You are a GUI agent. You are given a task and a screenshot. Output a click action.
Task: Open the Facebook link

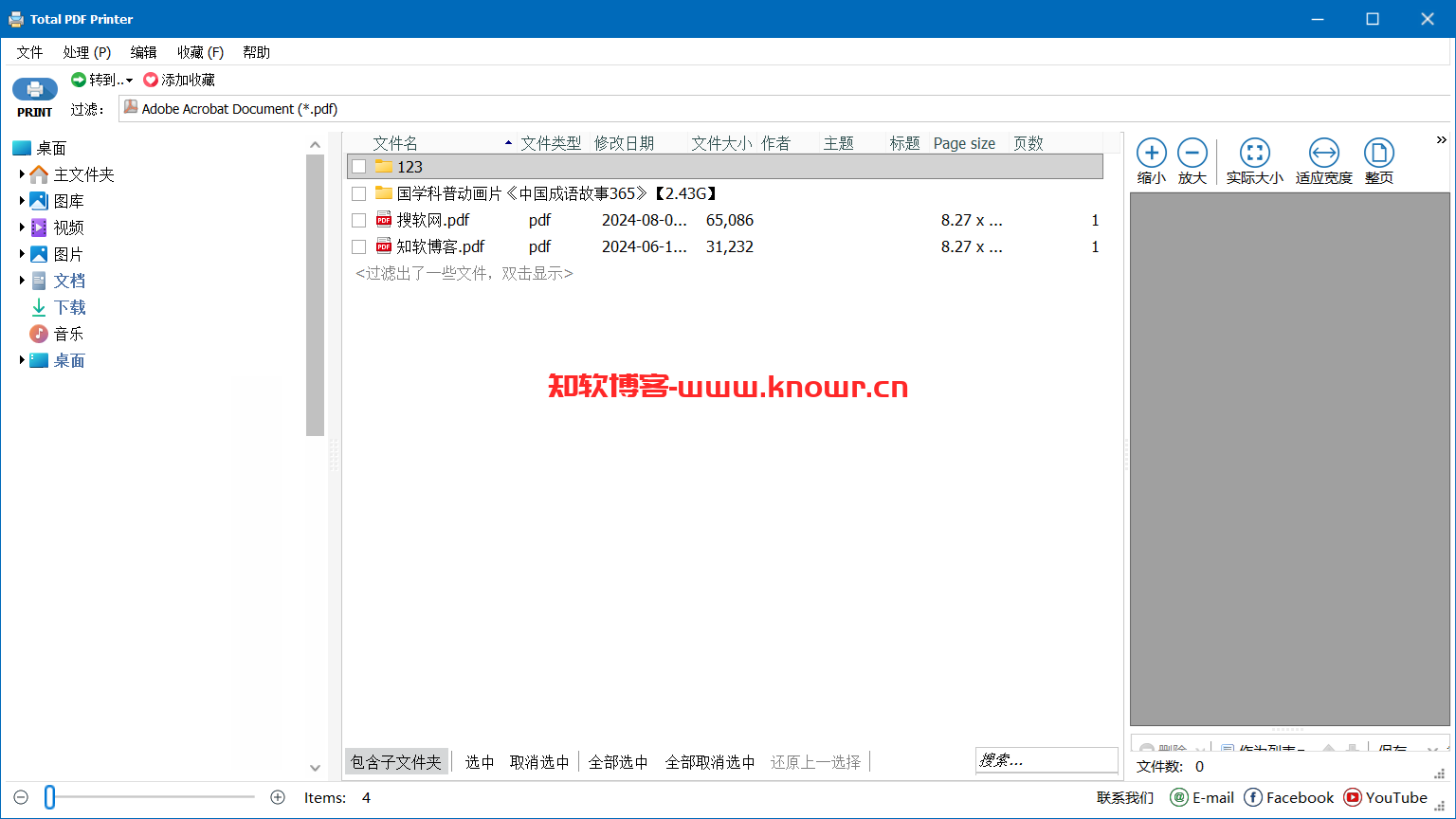pyautogui.click(x=1288, y=798)
